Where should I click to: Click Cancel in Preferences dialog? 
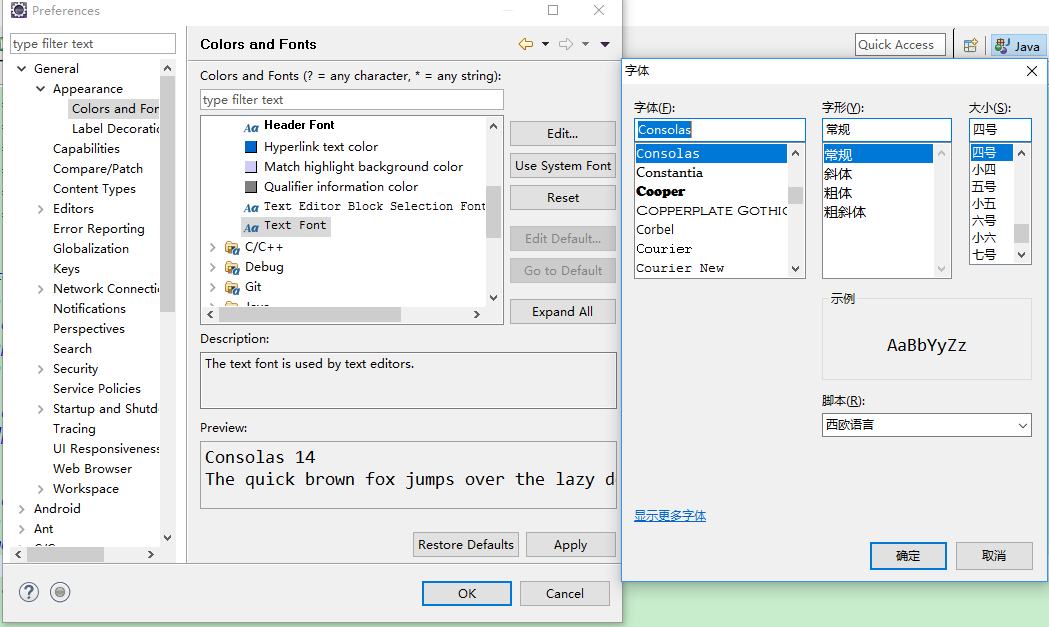coord(565,593)
